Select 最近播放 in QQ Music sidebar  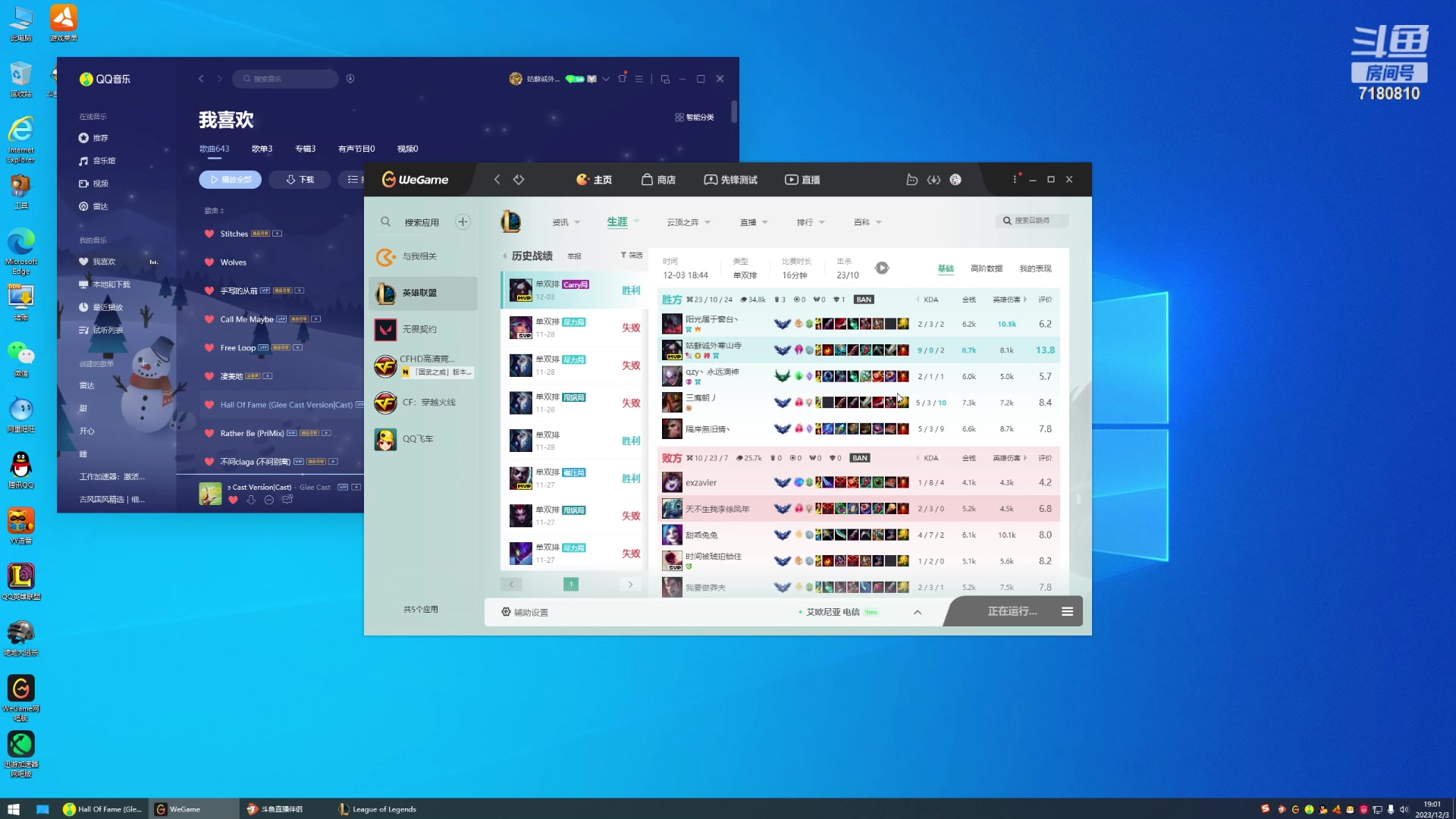[101, 308]
